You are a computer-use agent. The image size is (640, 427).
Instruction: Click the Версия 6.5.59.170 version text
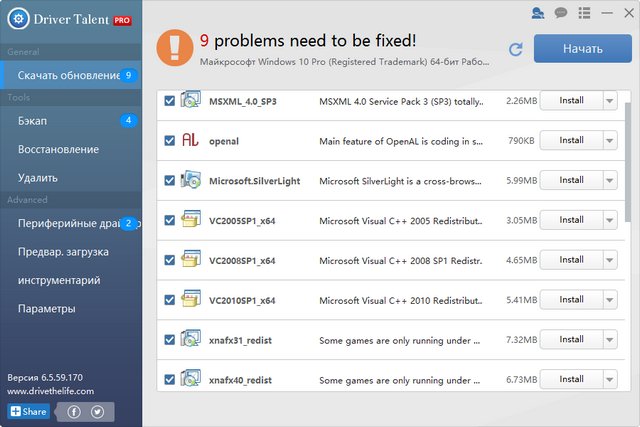click(45, 378)
